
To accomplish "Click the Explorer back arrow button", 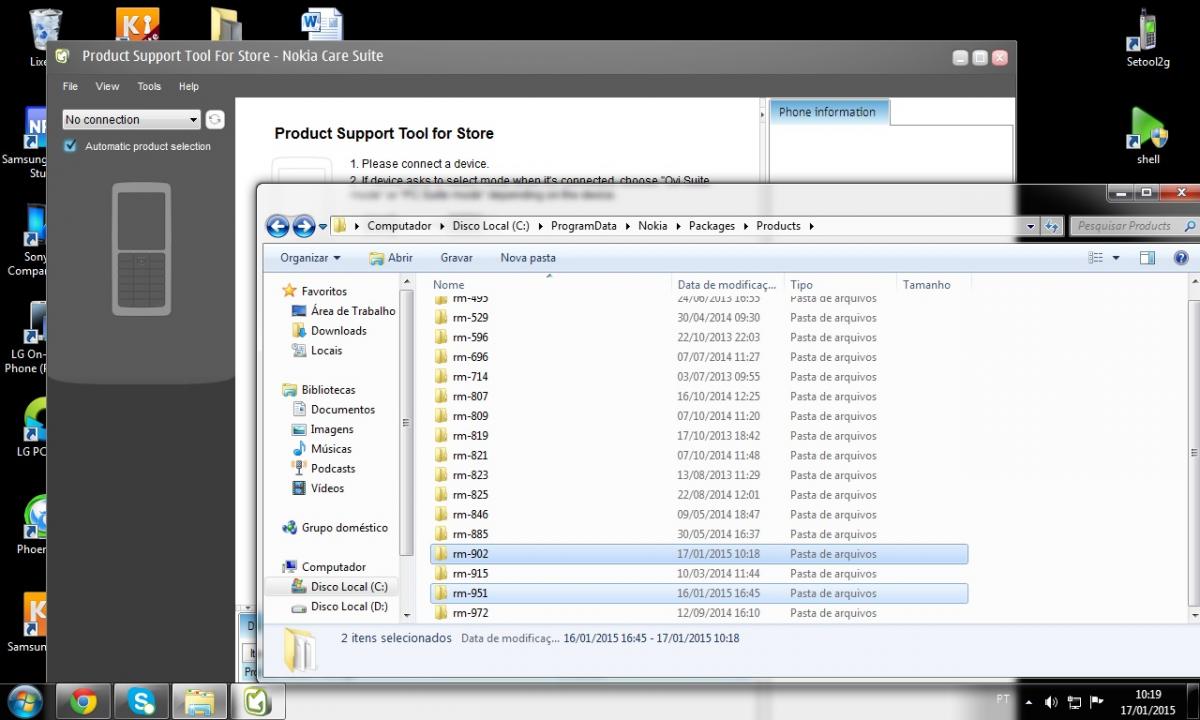I will (x=278, y=226).
